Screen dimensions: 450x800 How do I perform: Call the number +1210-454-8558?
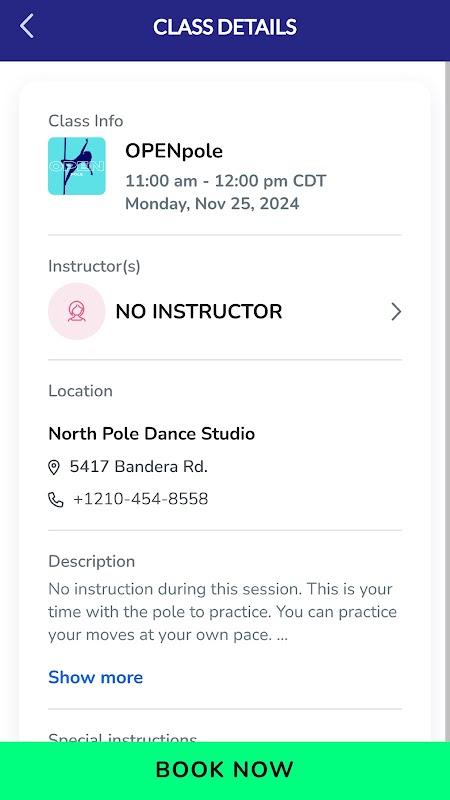[x=140, y=499]
